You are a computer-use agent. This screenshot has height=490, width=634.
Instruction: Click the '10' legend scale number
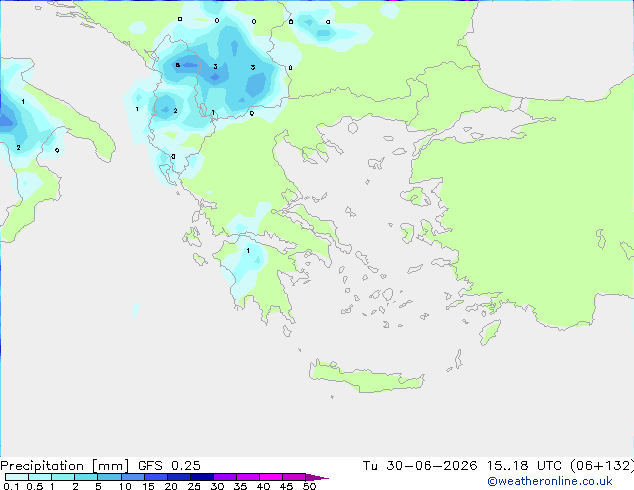125,486
